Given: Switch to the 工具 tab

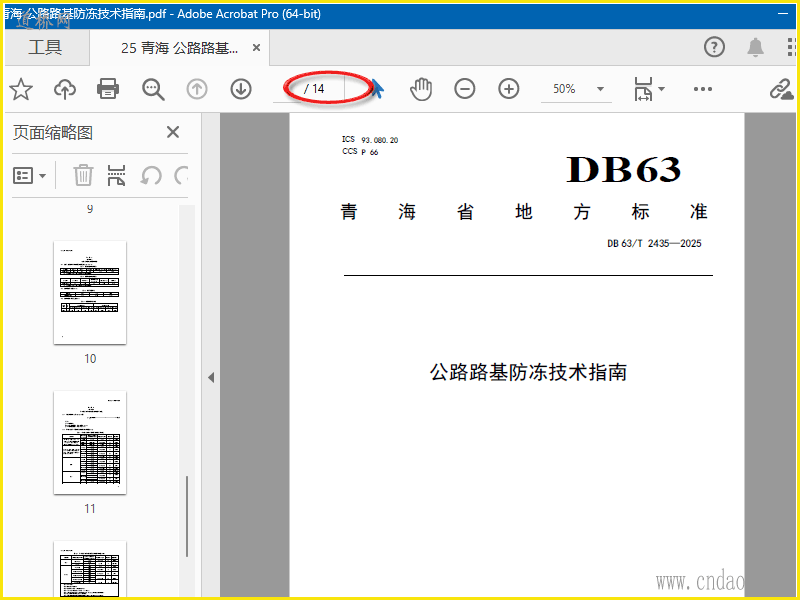Looking at the screenshot, I should (x=45, y=47).
